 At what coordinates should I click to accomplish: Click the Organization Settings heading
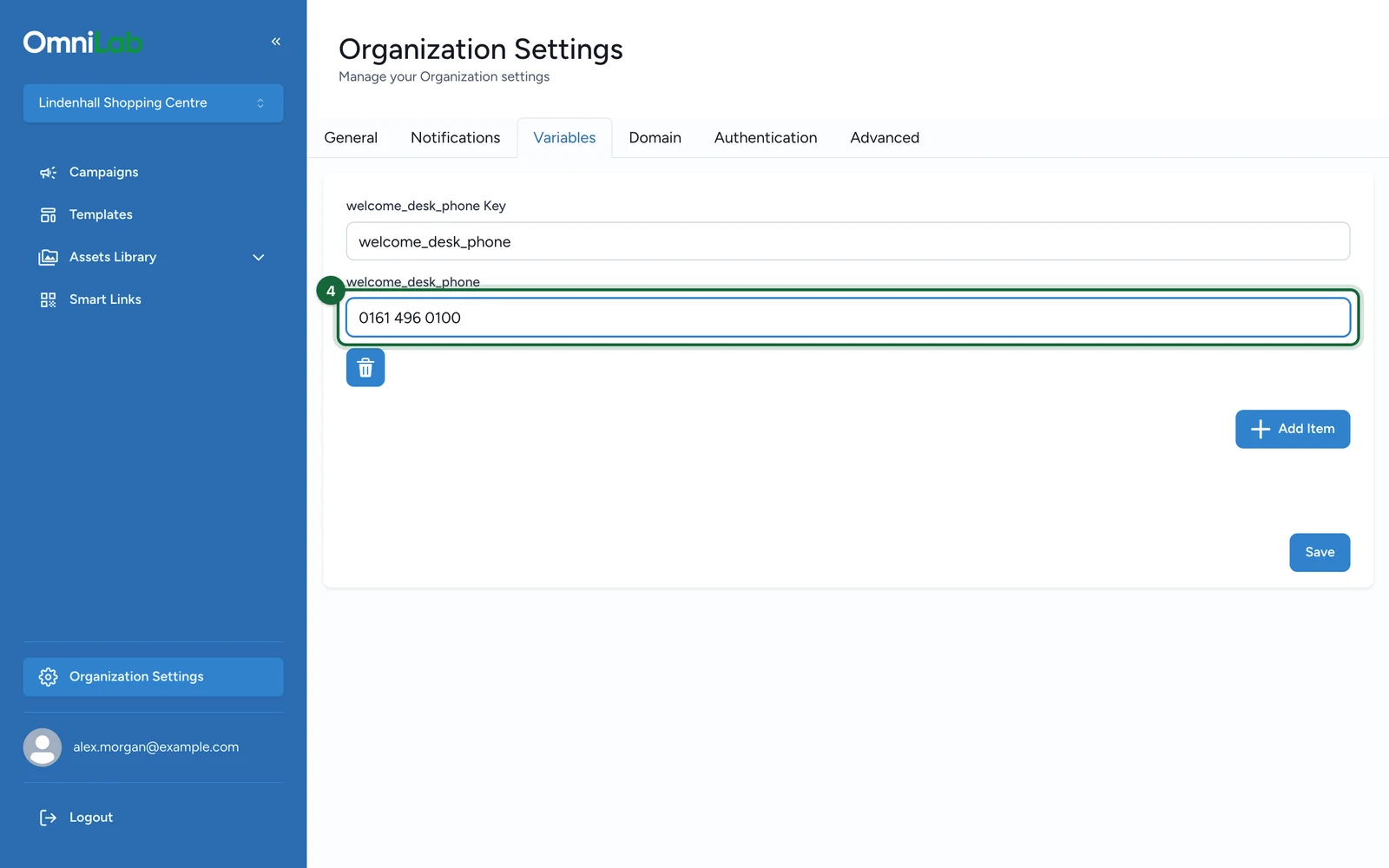(x=481, y=49)
